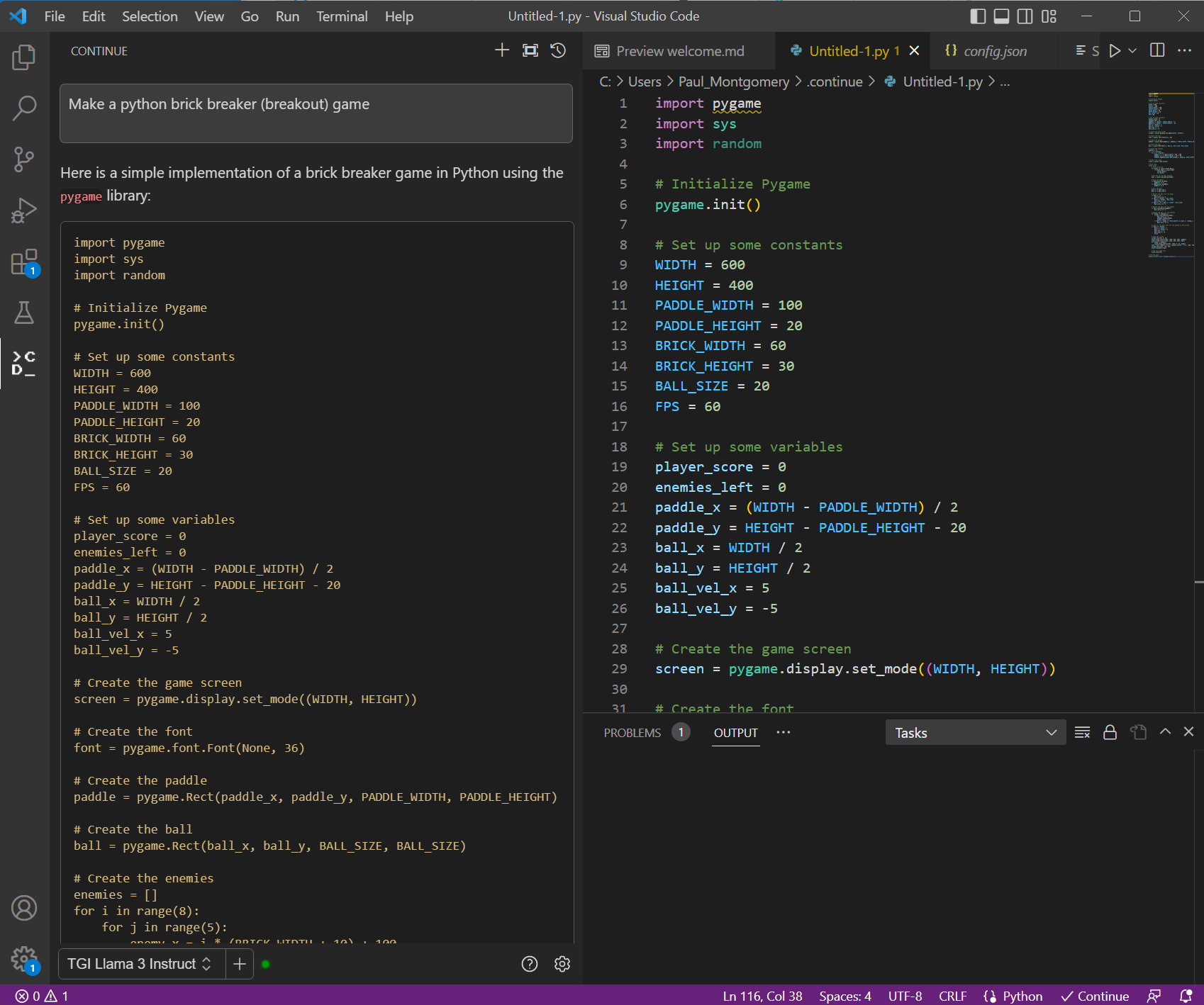This screenshot has width=1204, height=1005.
Task: Change UTF-8 file encoding
Action: coord(905,996)
